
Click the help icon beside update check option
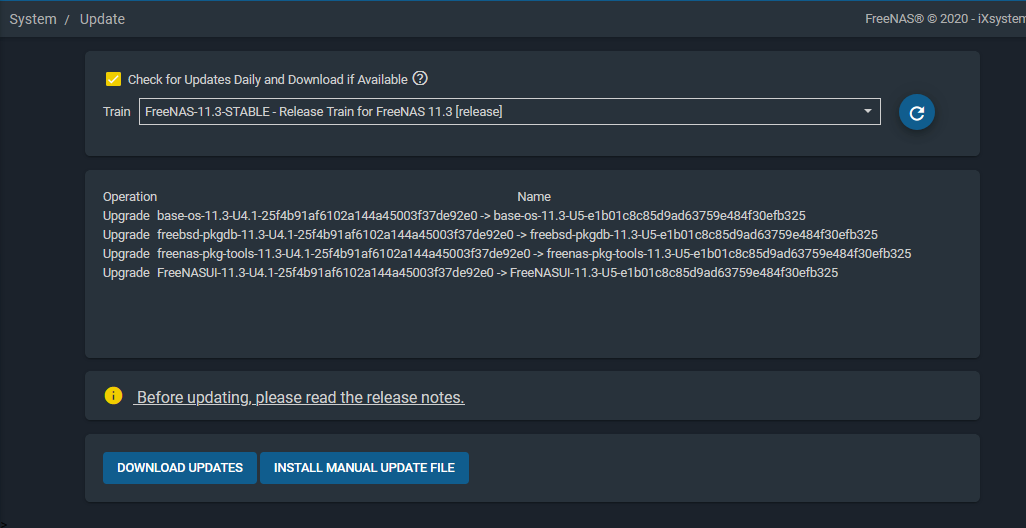click(420, 79)
